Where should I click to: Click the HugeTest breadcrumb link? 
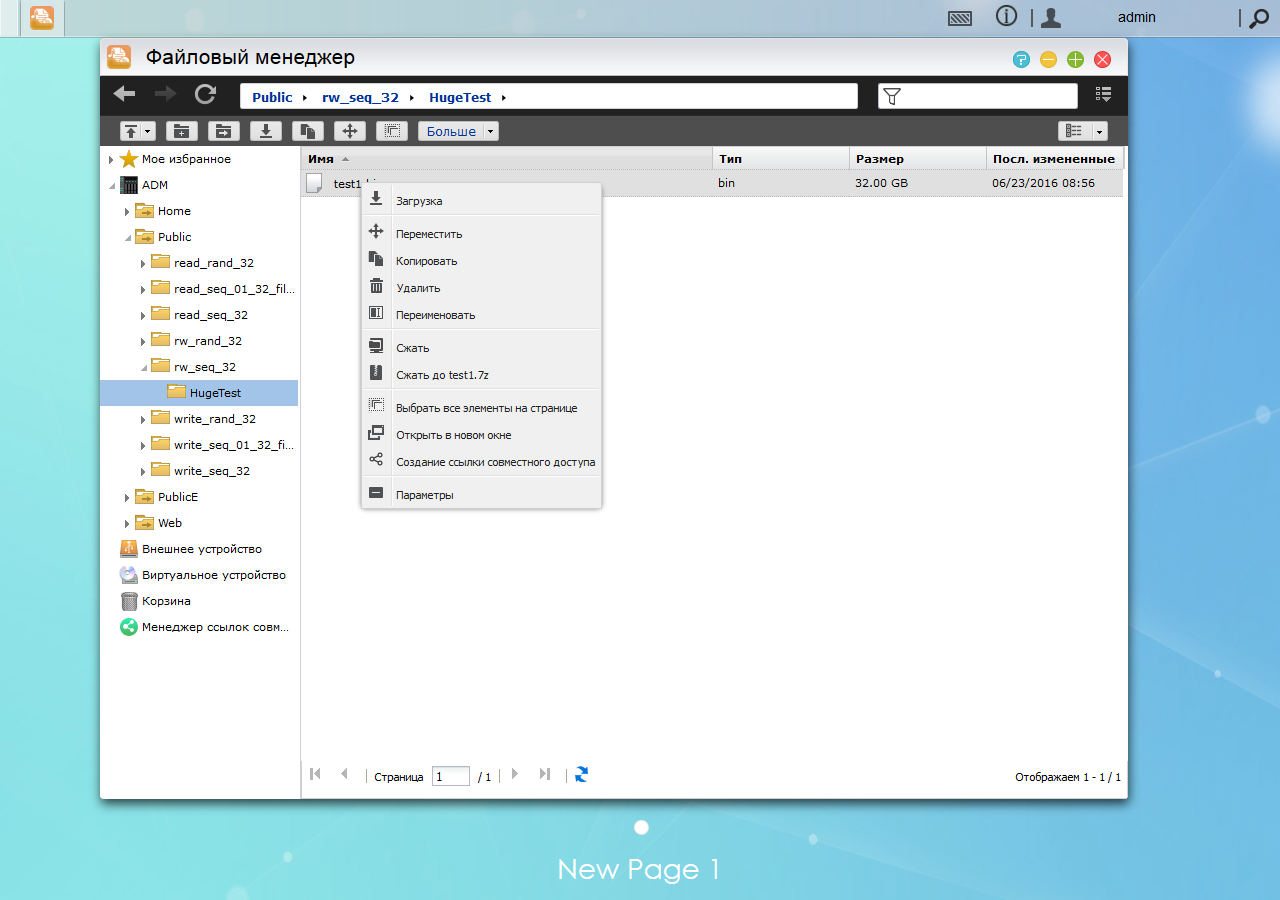click(460, 97)
